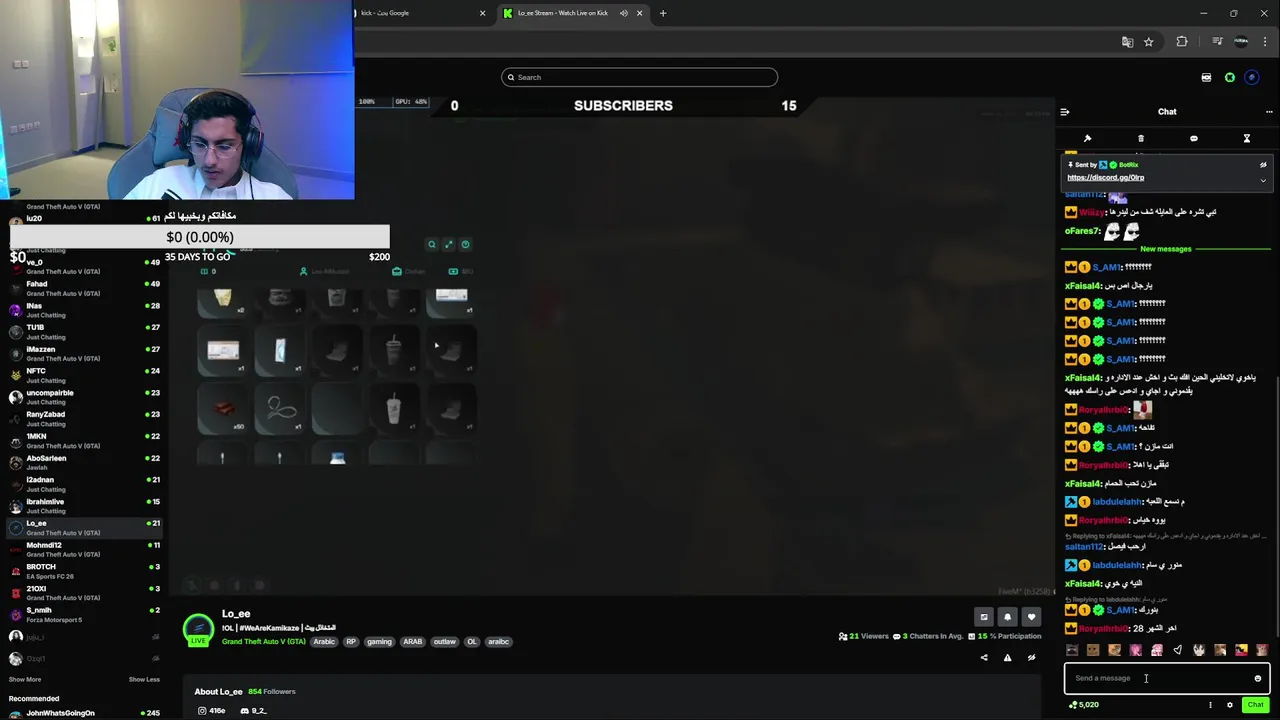Open moderation hammer tool in chat

coord(1087,139)
